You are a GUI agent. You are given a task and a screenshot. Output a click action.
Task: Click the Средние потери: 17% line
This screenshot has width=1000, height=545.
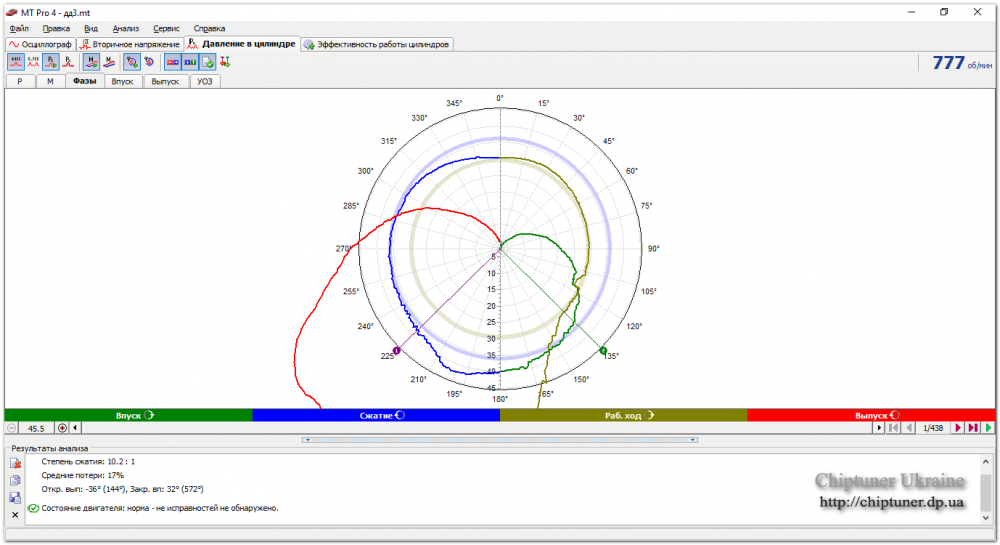[82, 475]
